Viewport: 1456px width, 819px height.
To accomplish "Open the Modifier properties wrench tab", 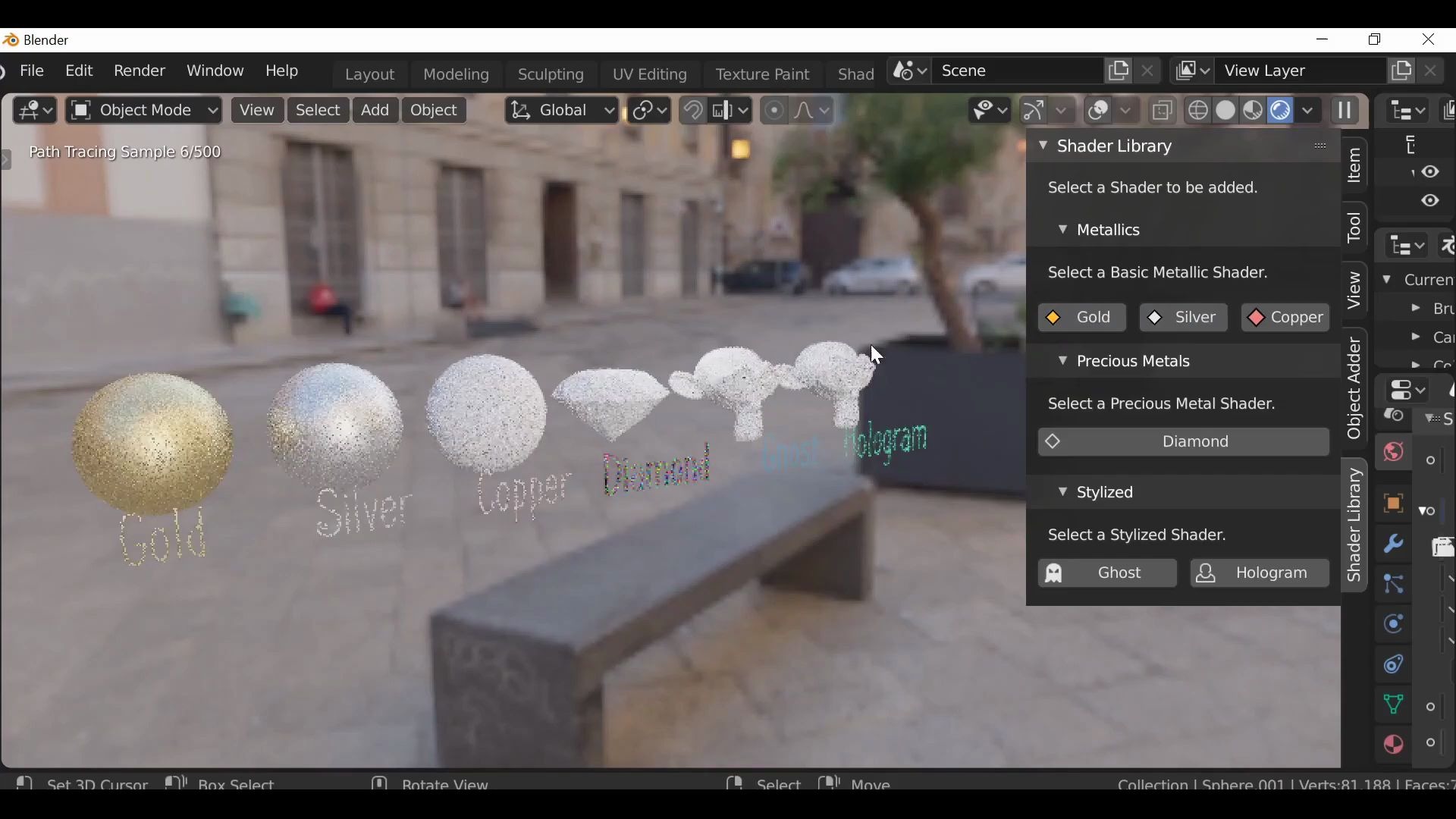I will (1394, 545).
